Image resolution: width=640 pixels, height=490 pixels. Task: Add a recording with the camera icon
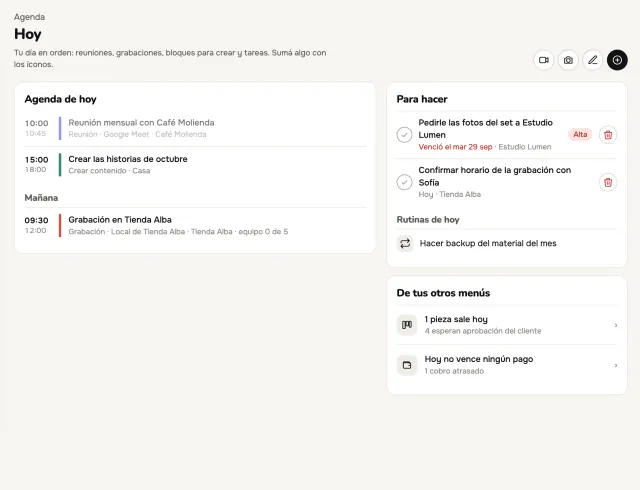[x=568, y=60]
